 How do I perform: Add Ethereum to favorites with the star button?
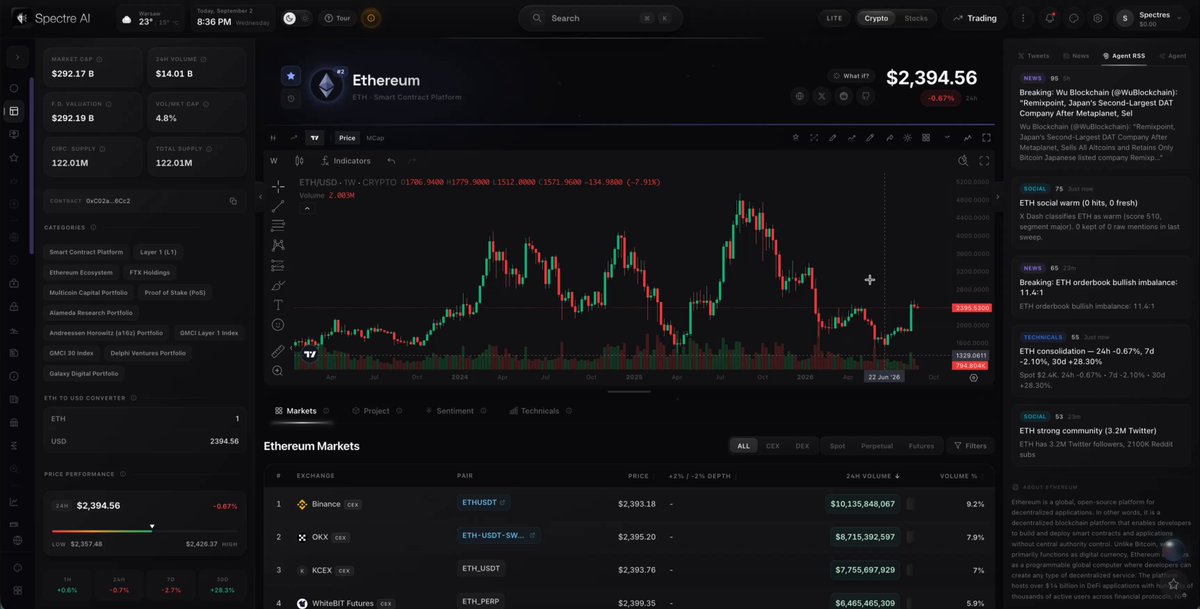click(x=290, y=75)
